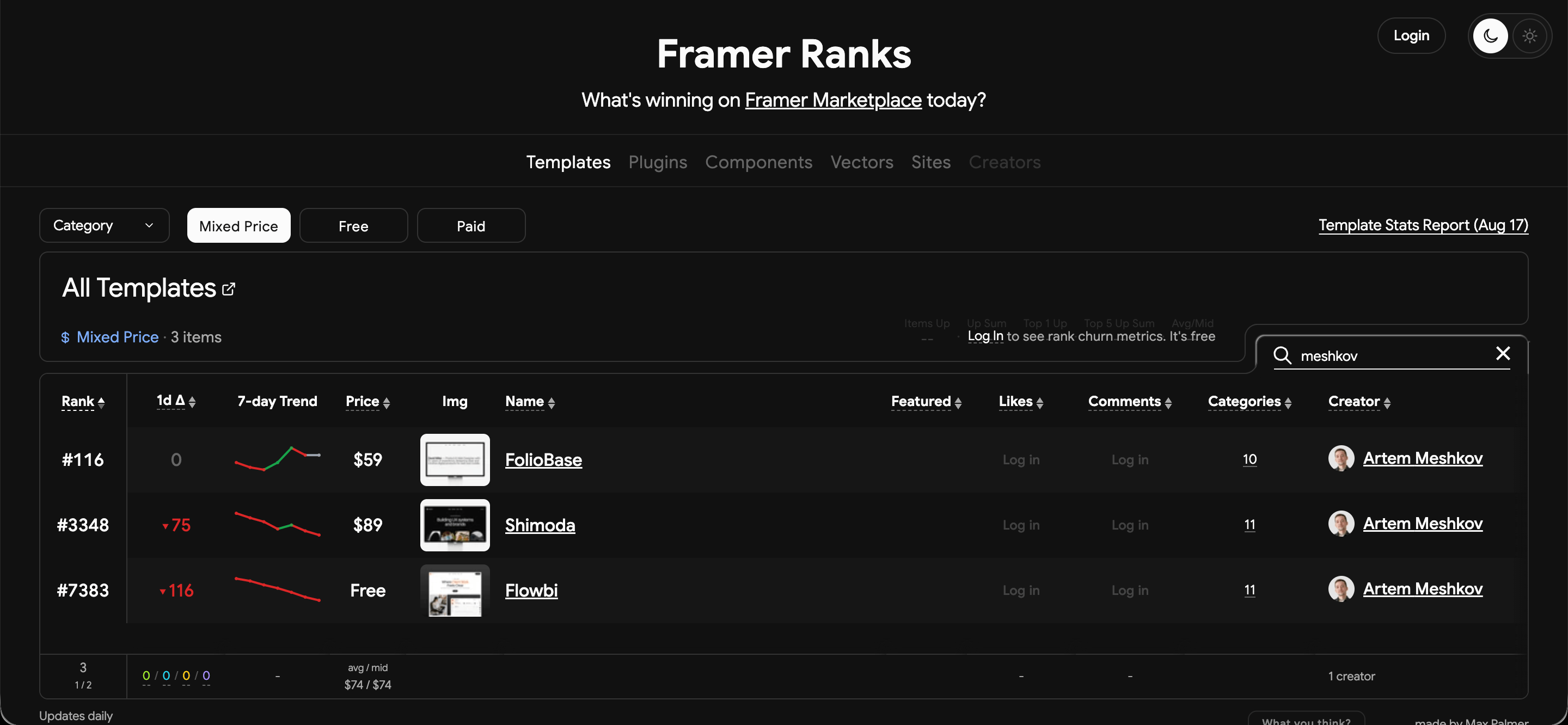Click the $89 price cell
The image size is (1568, 725).
click(367, 525)
